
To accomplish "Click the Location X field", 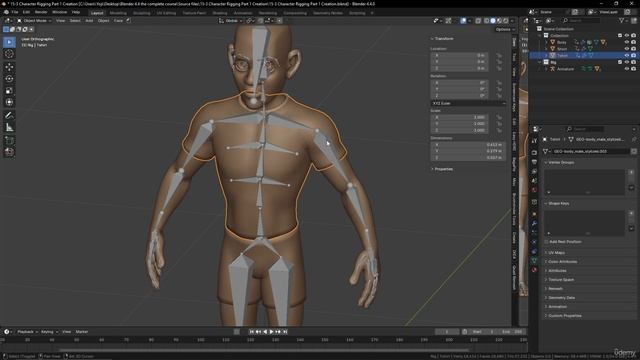I will [x=460, y=55].
